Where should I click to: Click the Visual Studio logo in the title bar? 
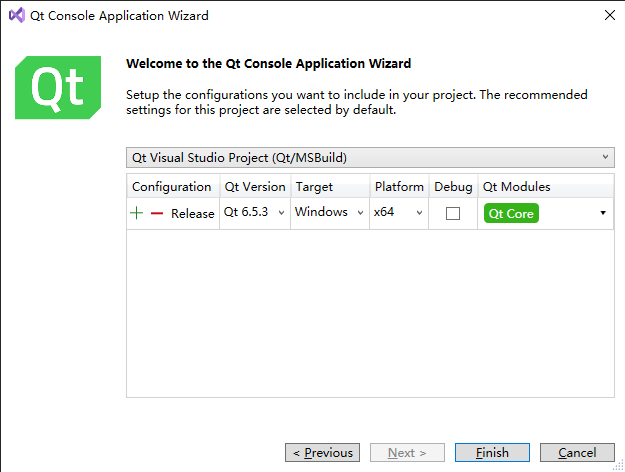click(17, 15)
